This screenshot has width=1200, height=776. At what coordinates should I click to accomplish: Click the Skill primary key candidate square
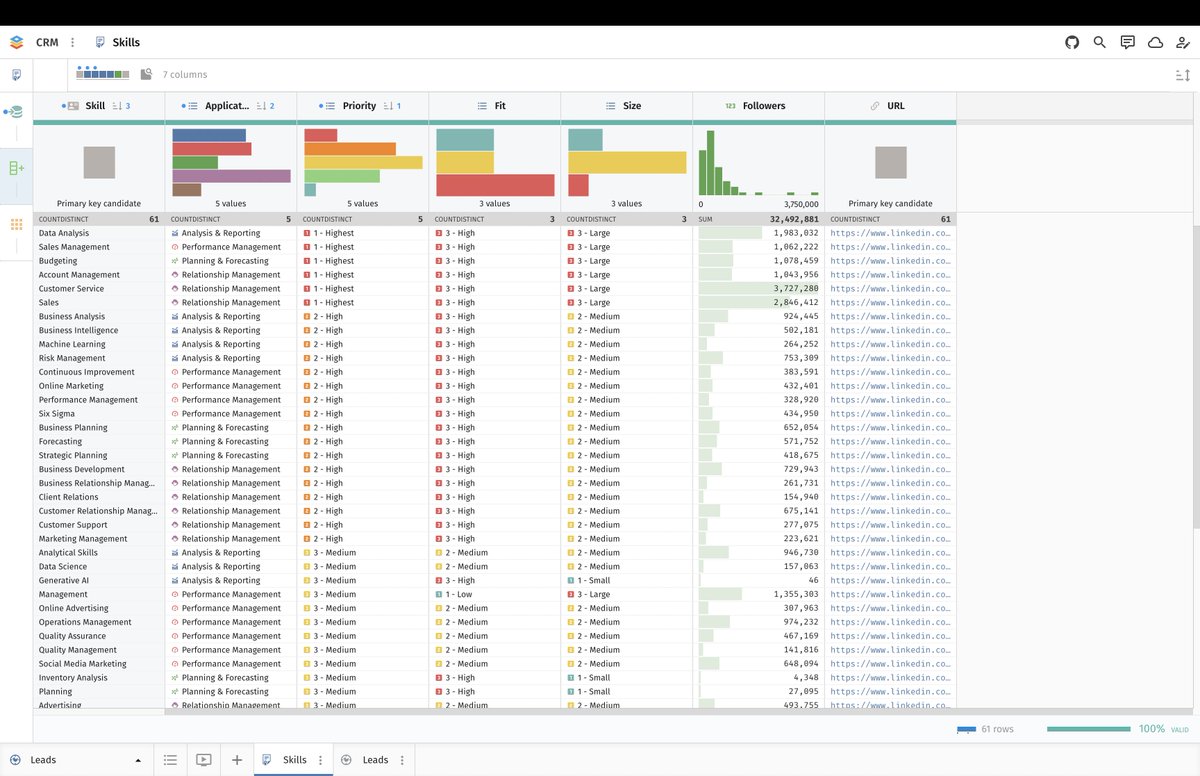pos(99,162)
